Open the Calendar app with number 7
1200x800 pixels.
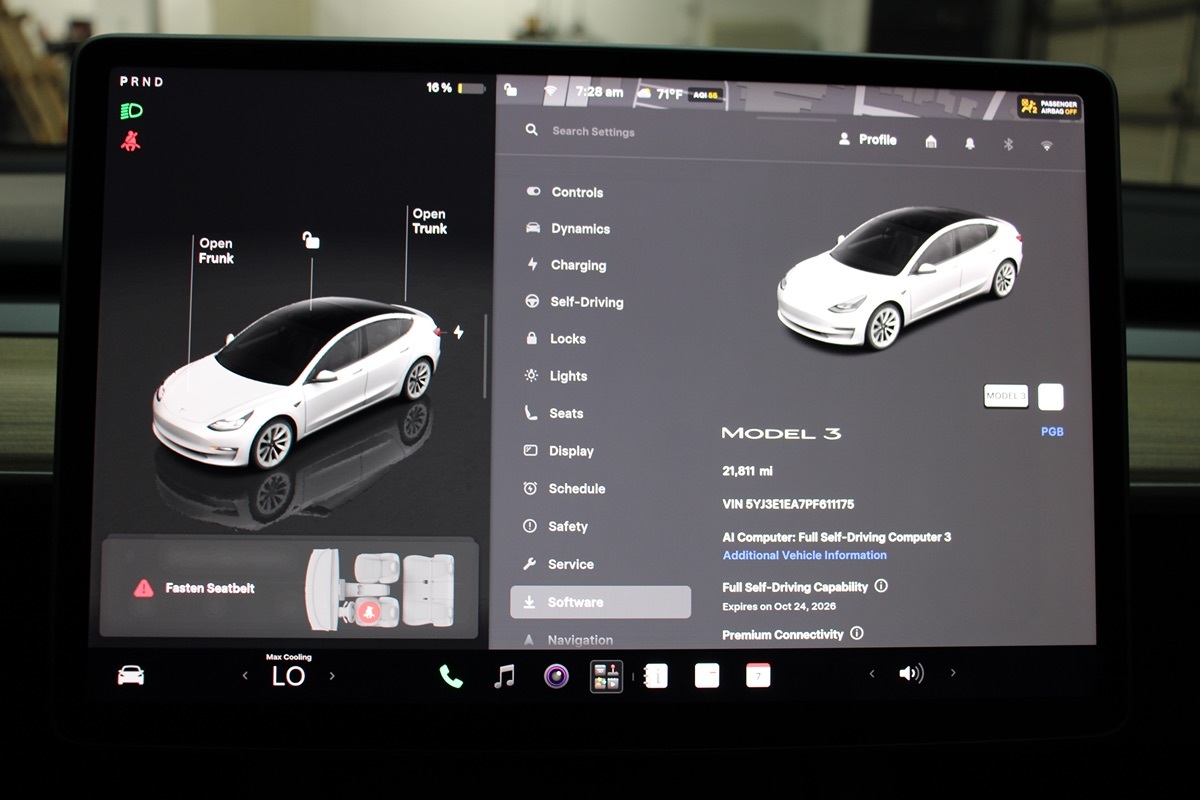coord(758,675)
